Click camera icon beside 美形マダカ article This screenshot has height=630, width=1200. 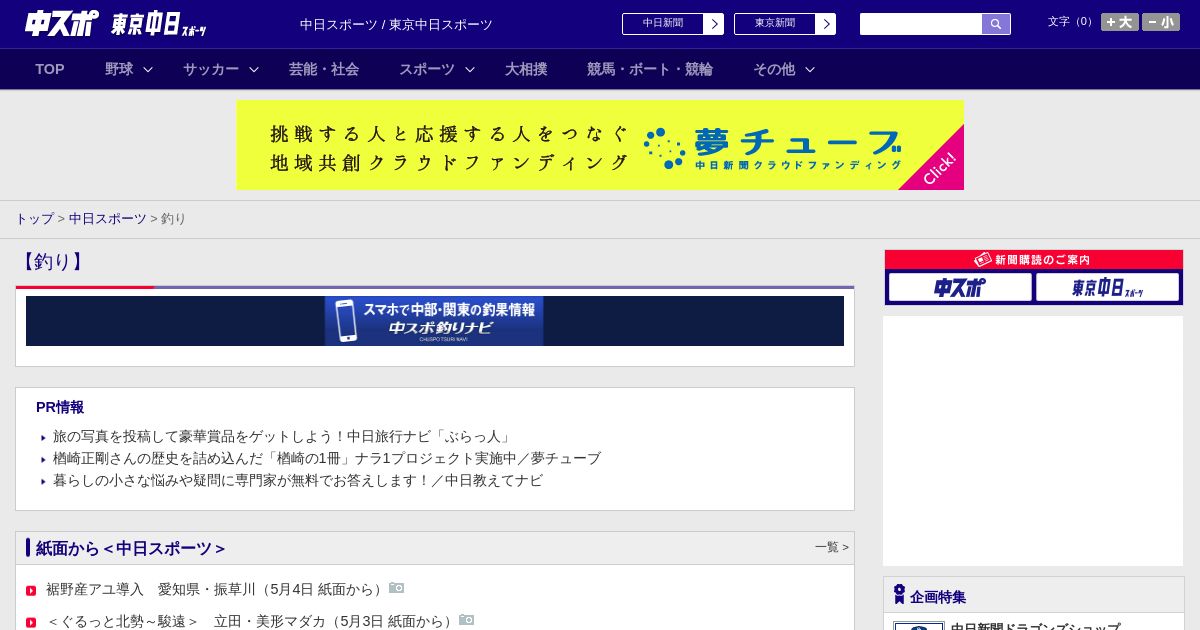[467, 620]
